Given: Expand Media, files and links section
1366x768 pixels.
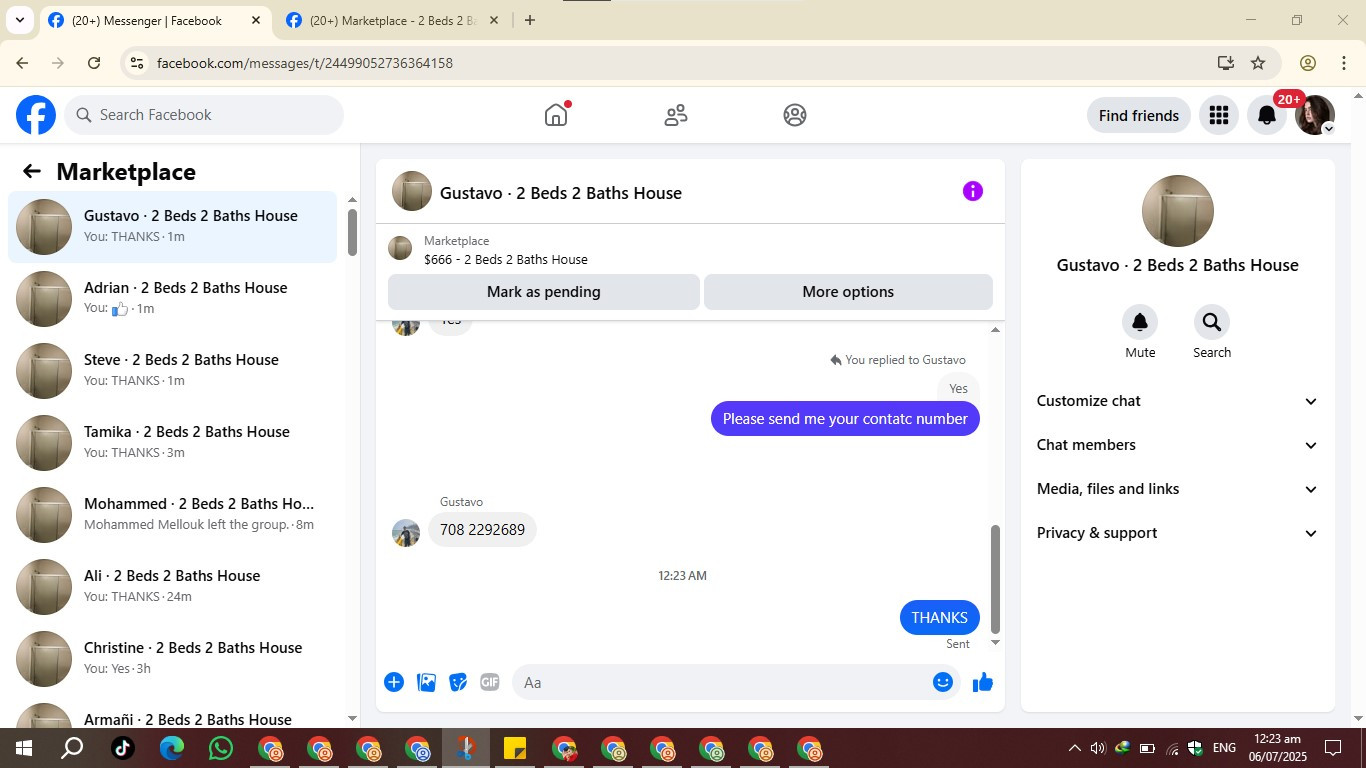Looking at the screenshot, I should click(1178, 489).
